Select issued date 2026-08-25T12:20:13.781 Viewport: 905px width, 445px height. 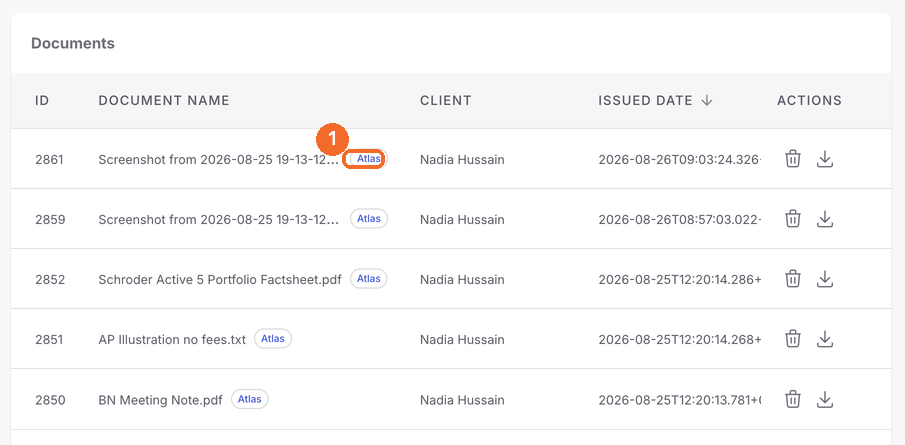pyautogui.click(x=679, y=399)
